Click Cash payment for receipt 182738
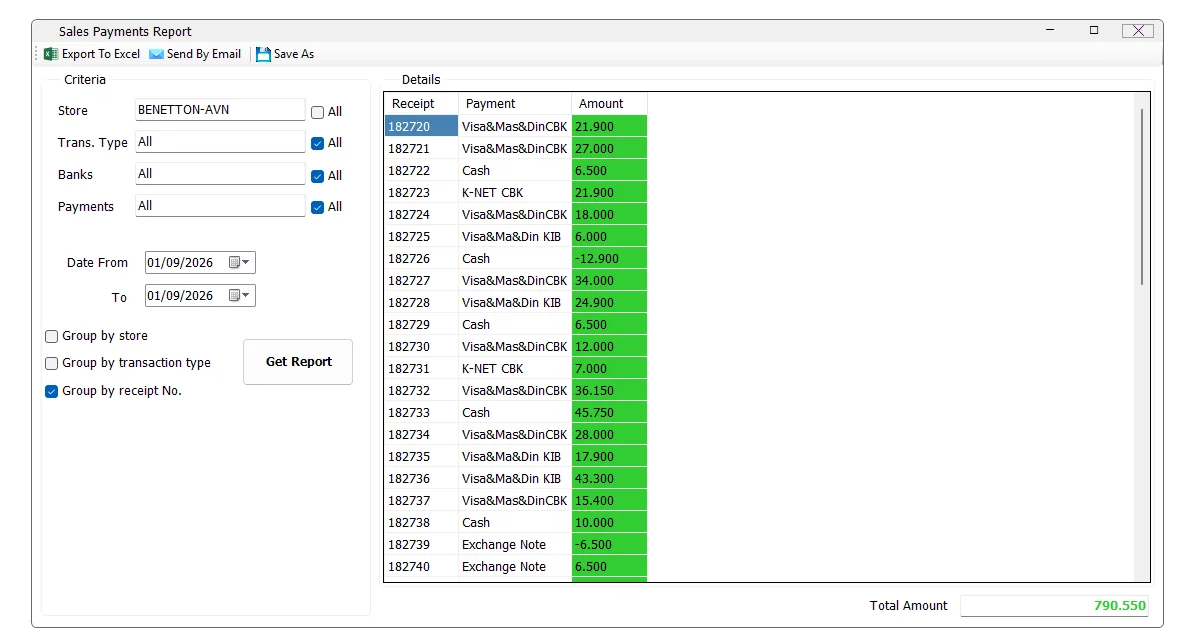1189x641 pixels. 515,523
